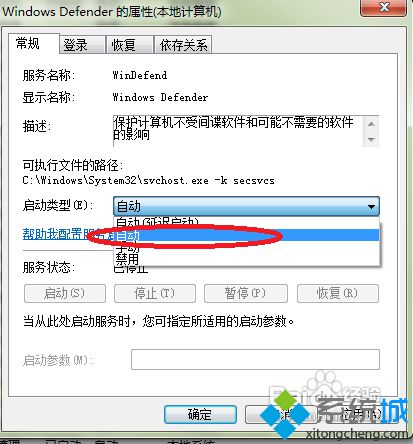The height and width of the screenshot is (444, 413).
Task: Click inside the 描述 description text box
Action: pyautogui.click(x=238, y=131)
